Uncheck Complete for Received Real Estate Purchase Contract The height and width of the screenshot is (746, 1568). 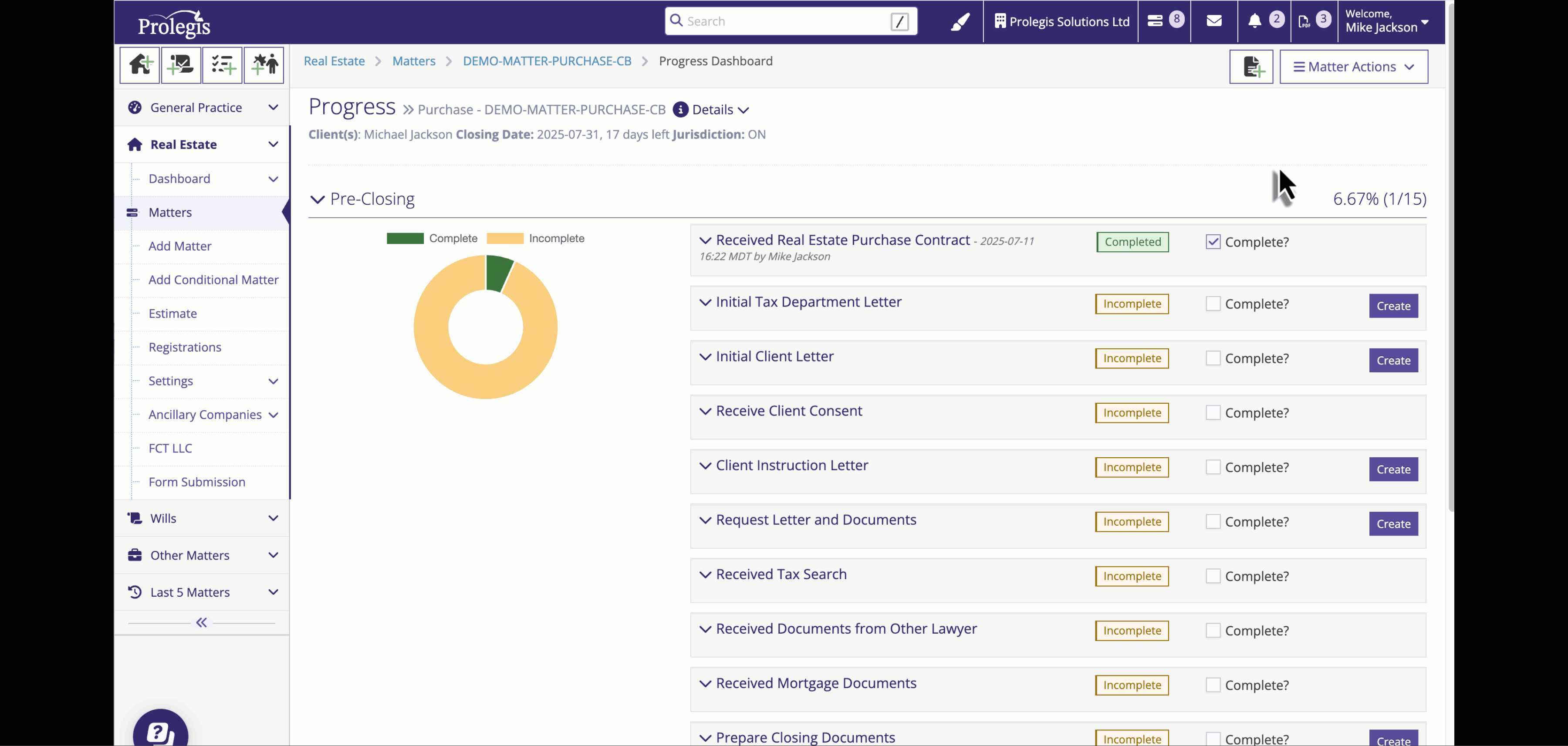pos(1213,242)
